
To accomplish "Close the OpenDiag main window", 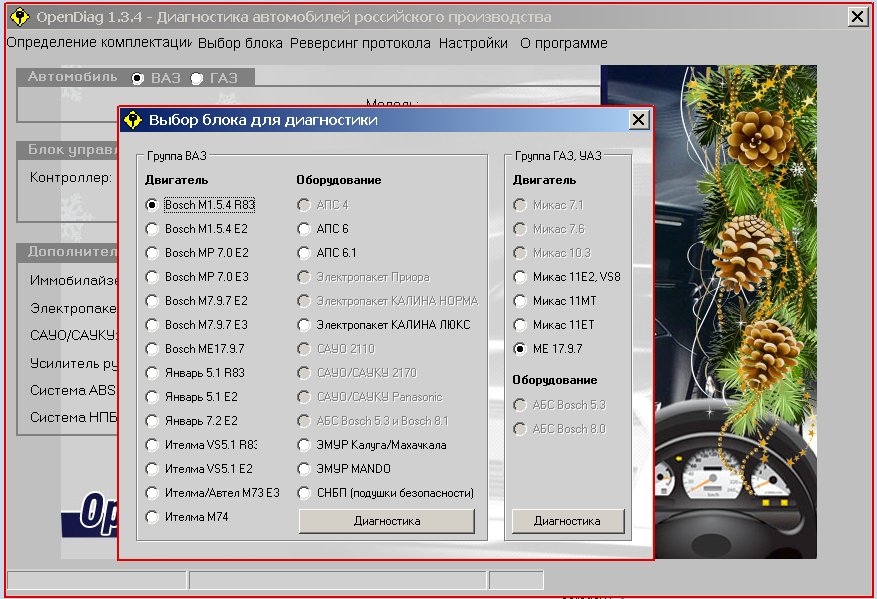I will 858,17.
